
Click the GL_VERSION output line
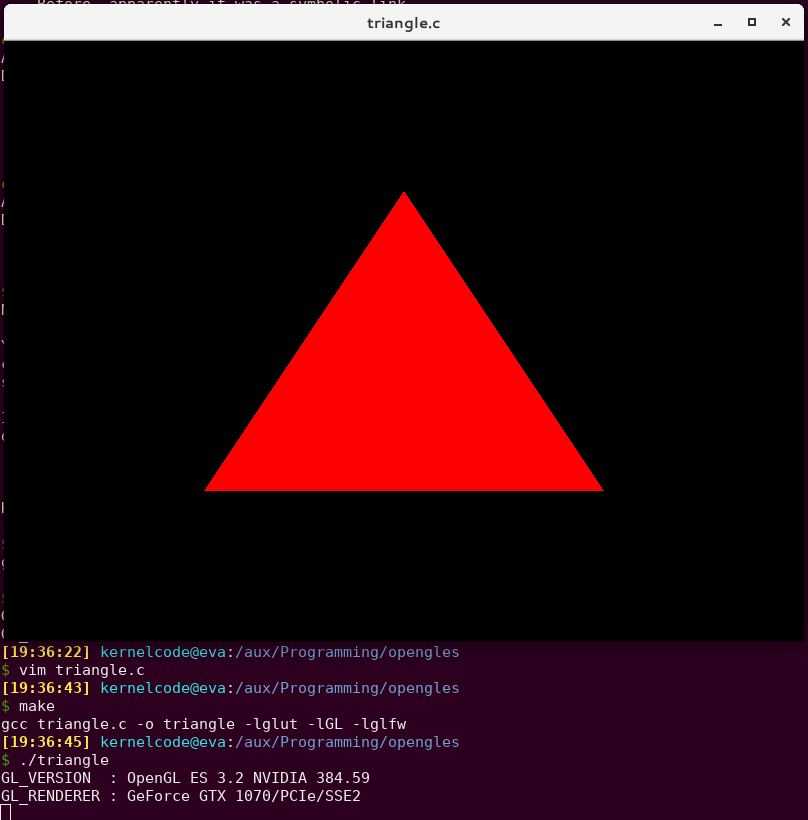coord(185,778)
